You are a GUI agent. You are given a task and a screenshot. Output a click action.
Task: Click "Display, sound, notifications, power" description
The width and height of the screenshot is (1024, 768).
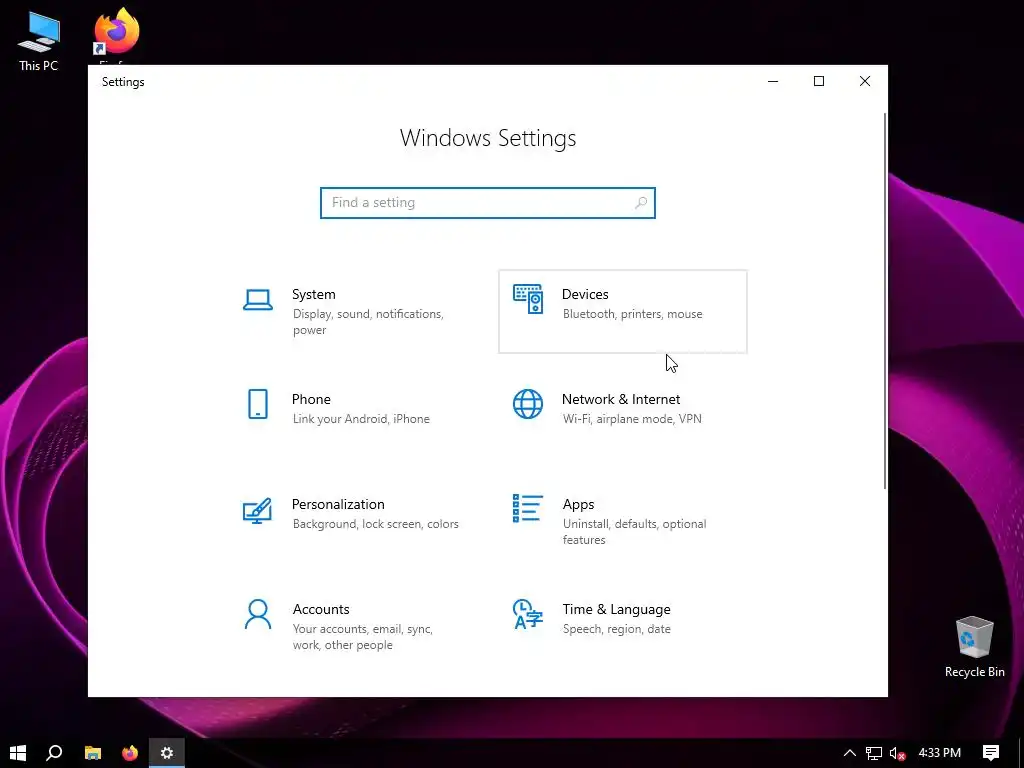point(368,322)
